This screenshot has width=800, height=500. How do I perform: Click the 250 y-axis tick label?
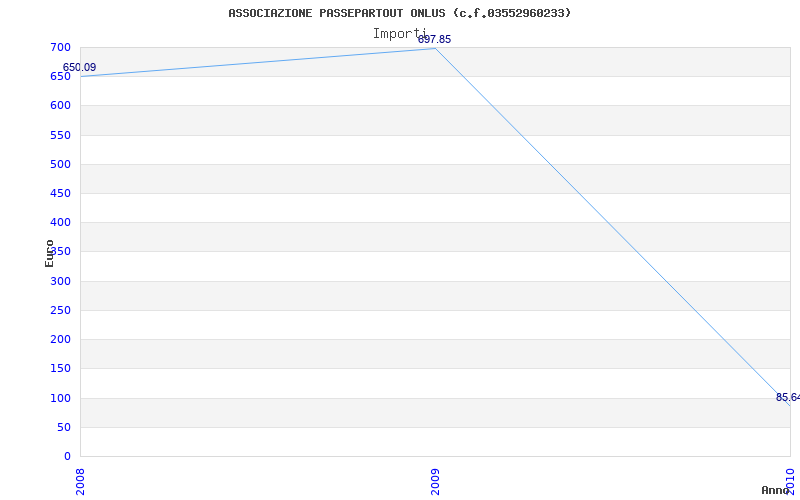(x=60, y=310)
